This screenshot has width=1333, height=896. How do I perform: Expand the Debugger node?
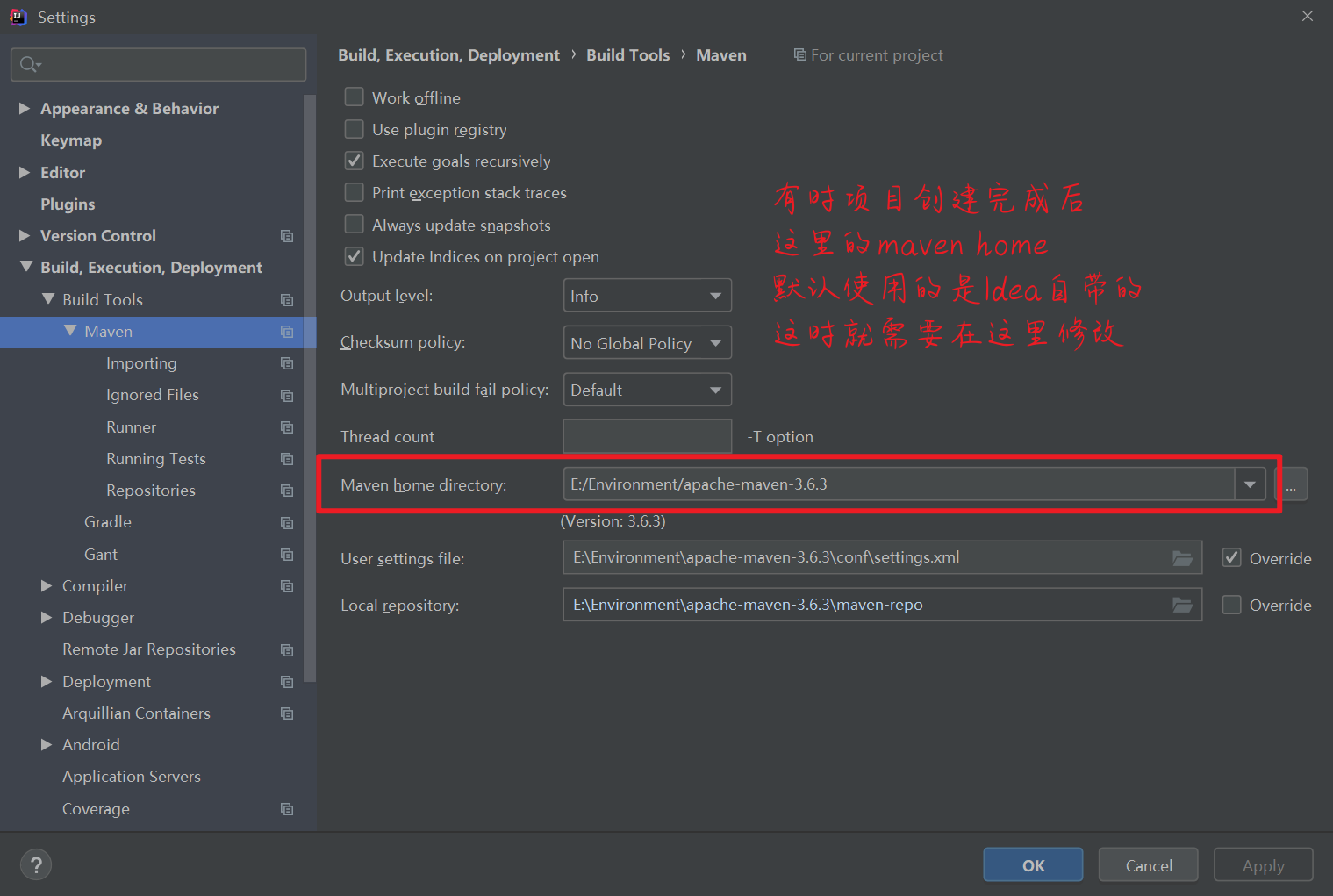47,617
